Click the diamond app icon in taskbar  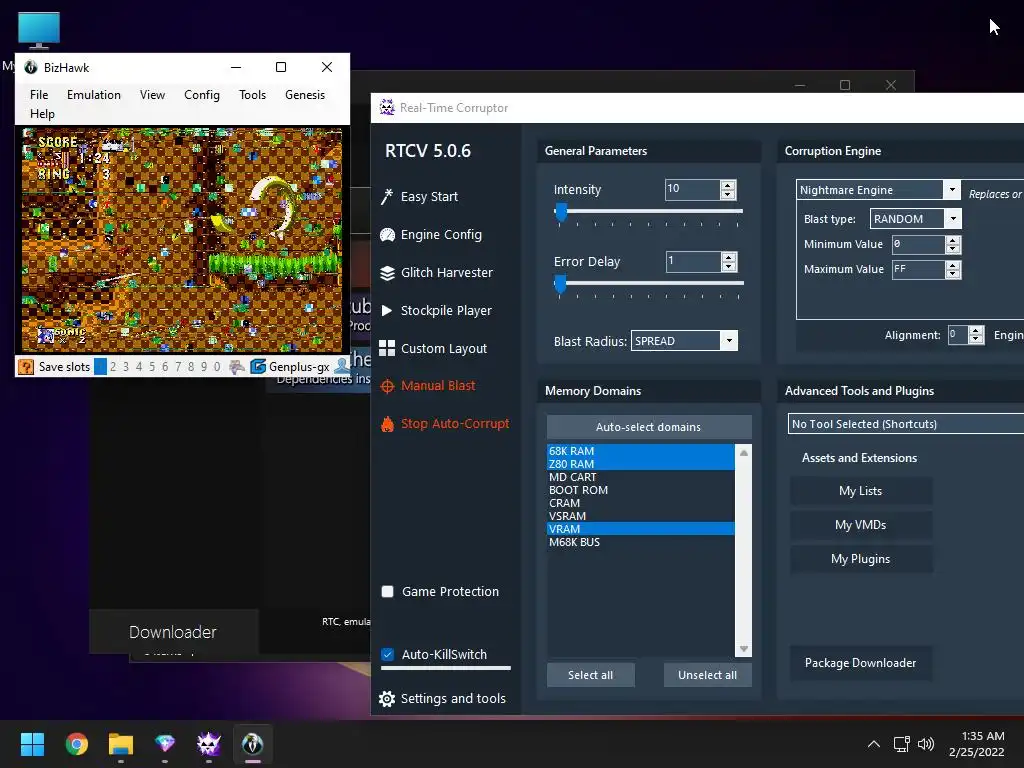(x=165, y=744)
